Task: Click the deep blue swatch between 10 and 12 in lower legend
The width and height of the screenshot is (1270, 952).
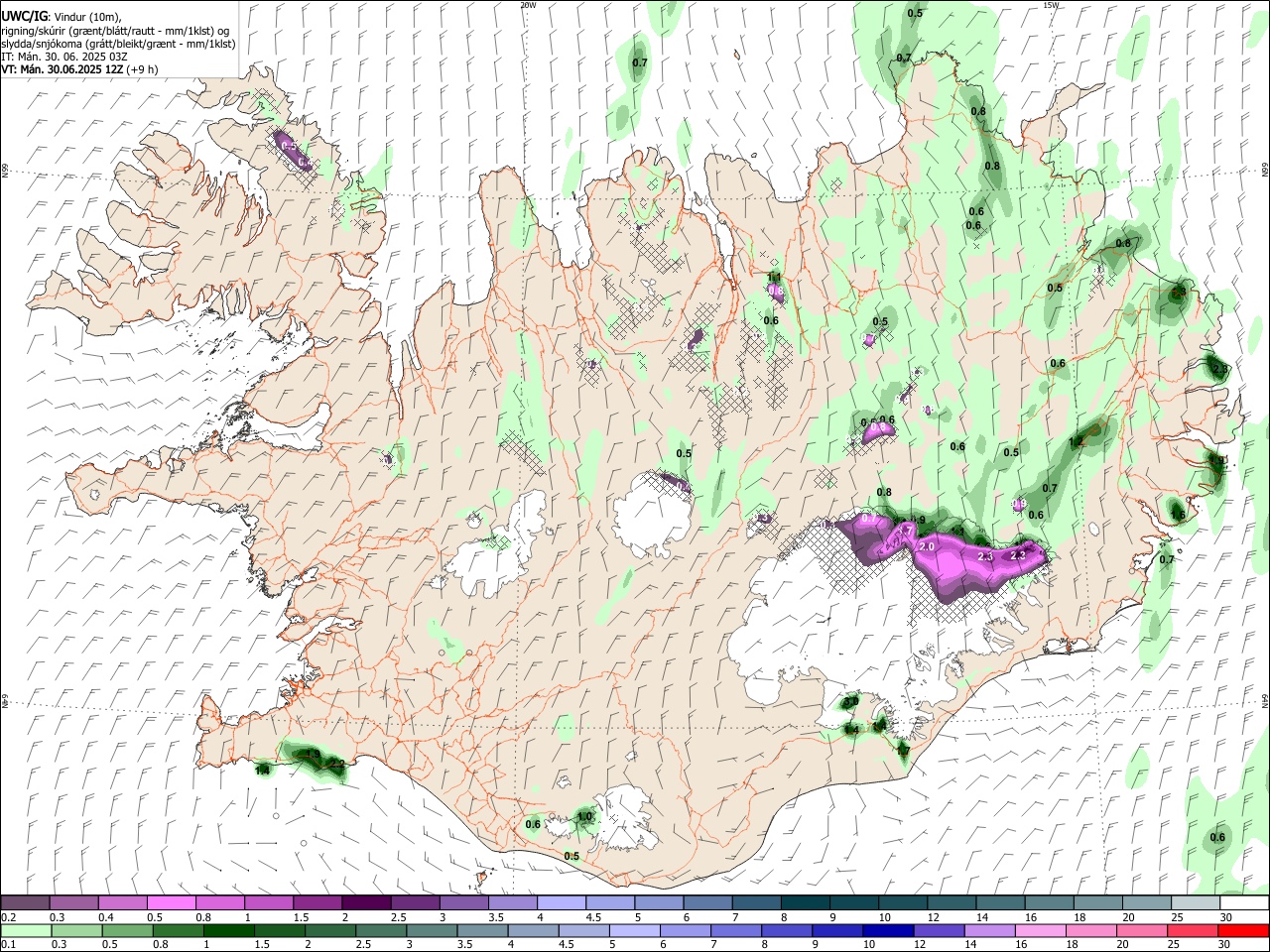Action: (887, 930)
